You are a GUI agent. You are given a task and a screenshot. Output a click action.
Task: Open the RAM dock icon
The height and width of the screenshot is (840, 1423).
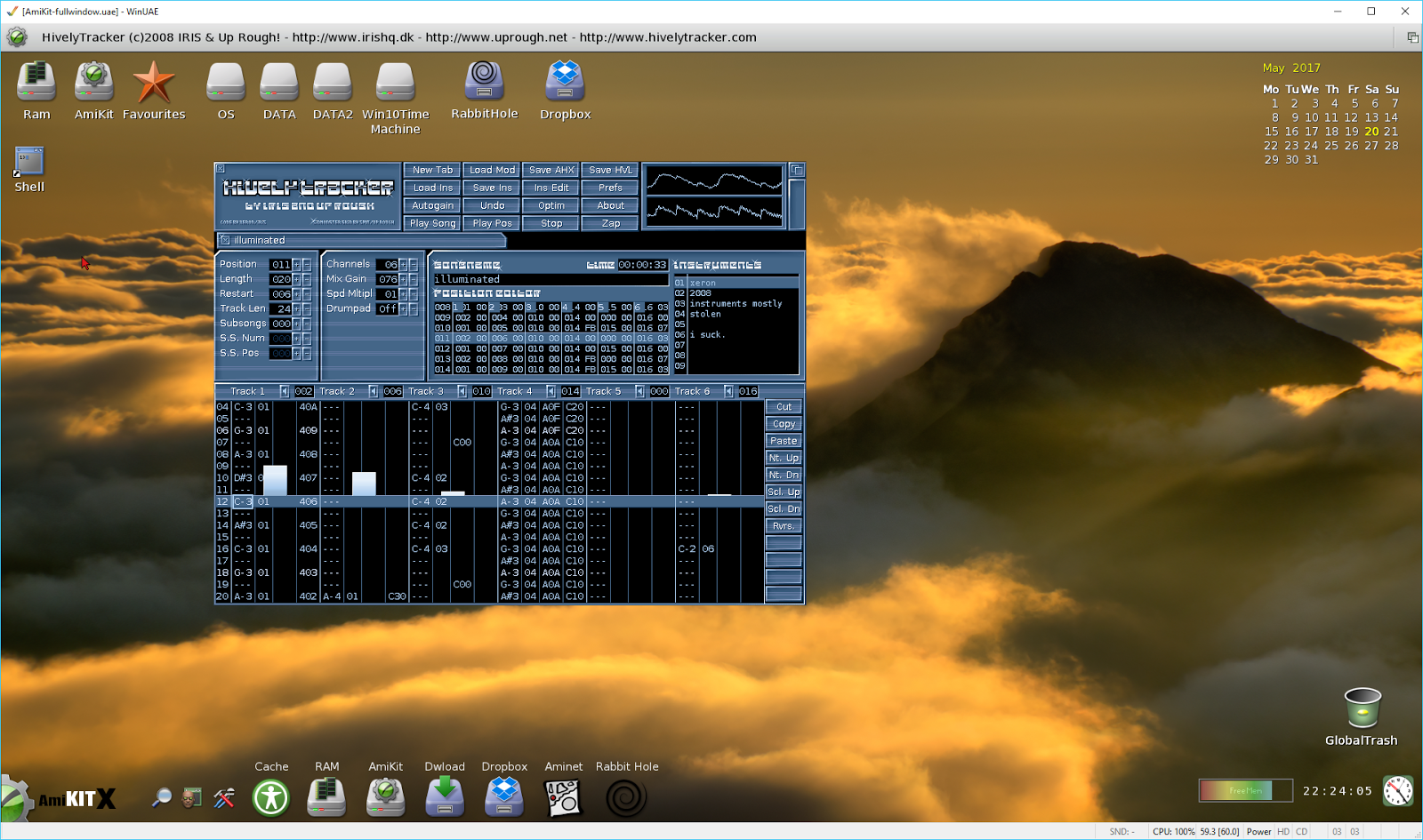coord(326,796)
